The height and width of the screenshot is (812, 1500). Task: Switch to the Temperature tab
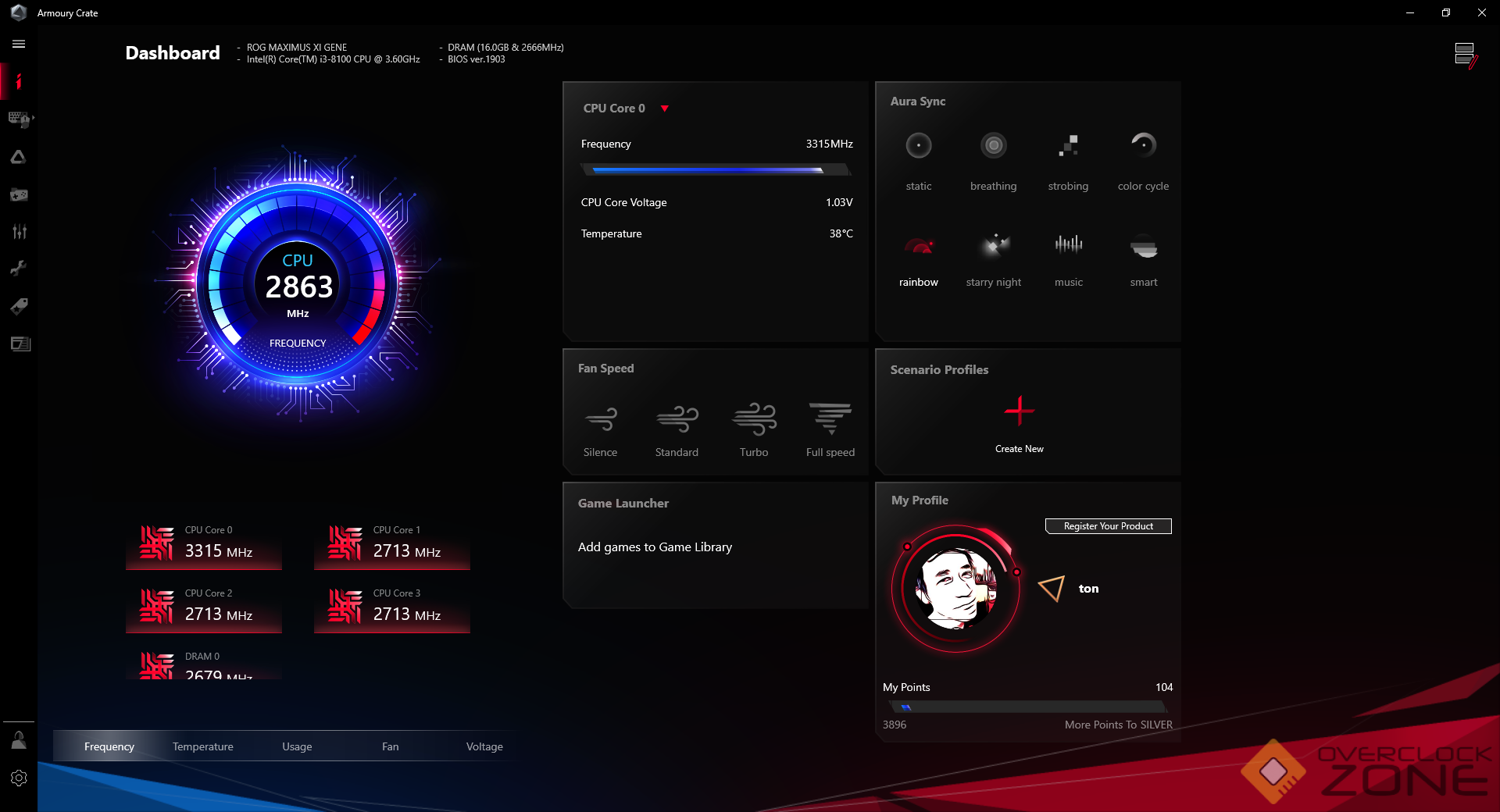202,747
